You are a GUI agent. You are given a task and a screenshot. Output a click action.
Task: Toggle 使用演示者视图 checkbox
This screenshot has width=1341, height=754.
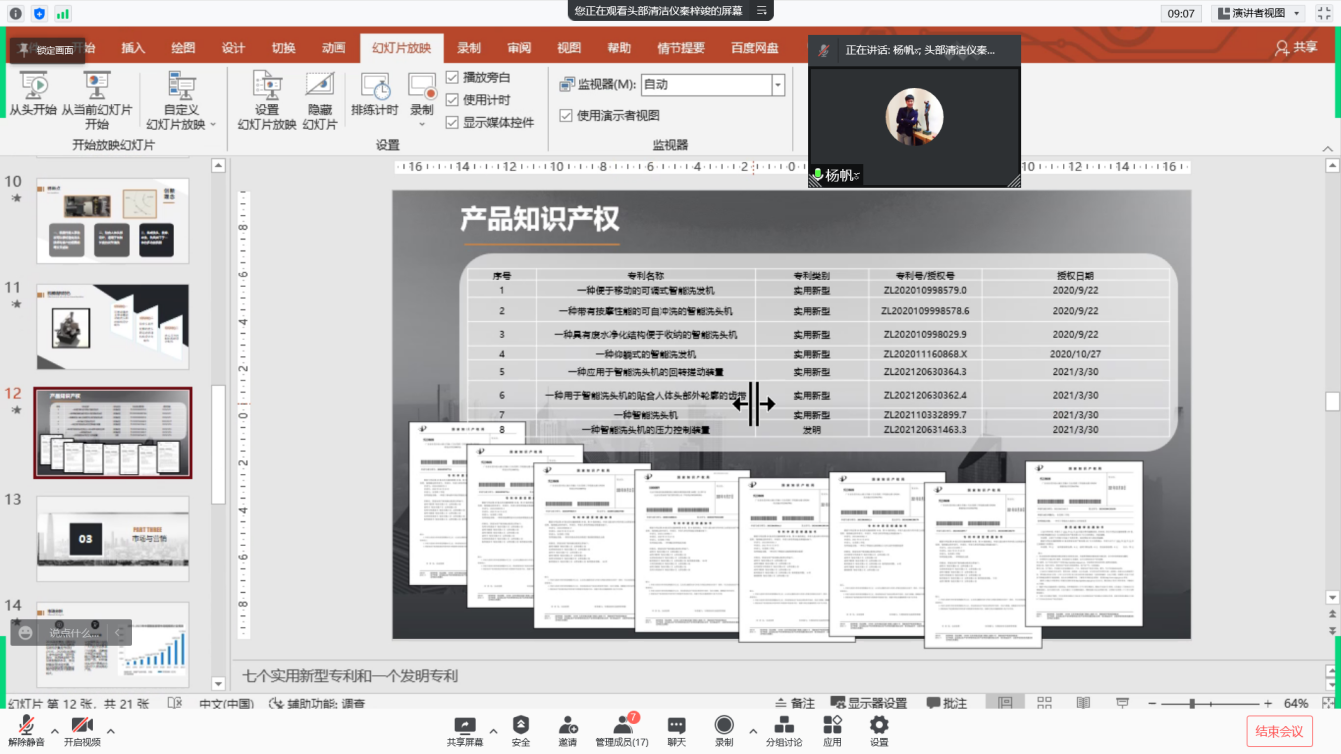566,116
